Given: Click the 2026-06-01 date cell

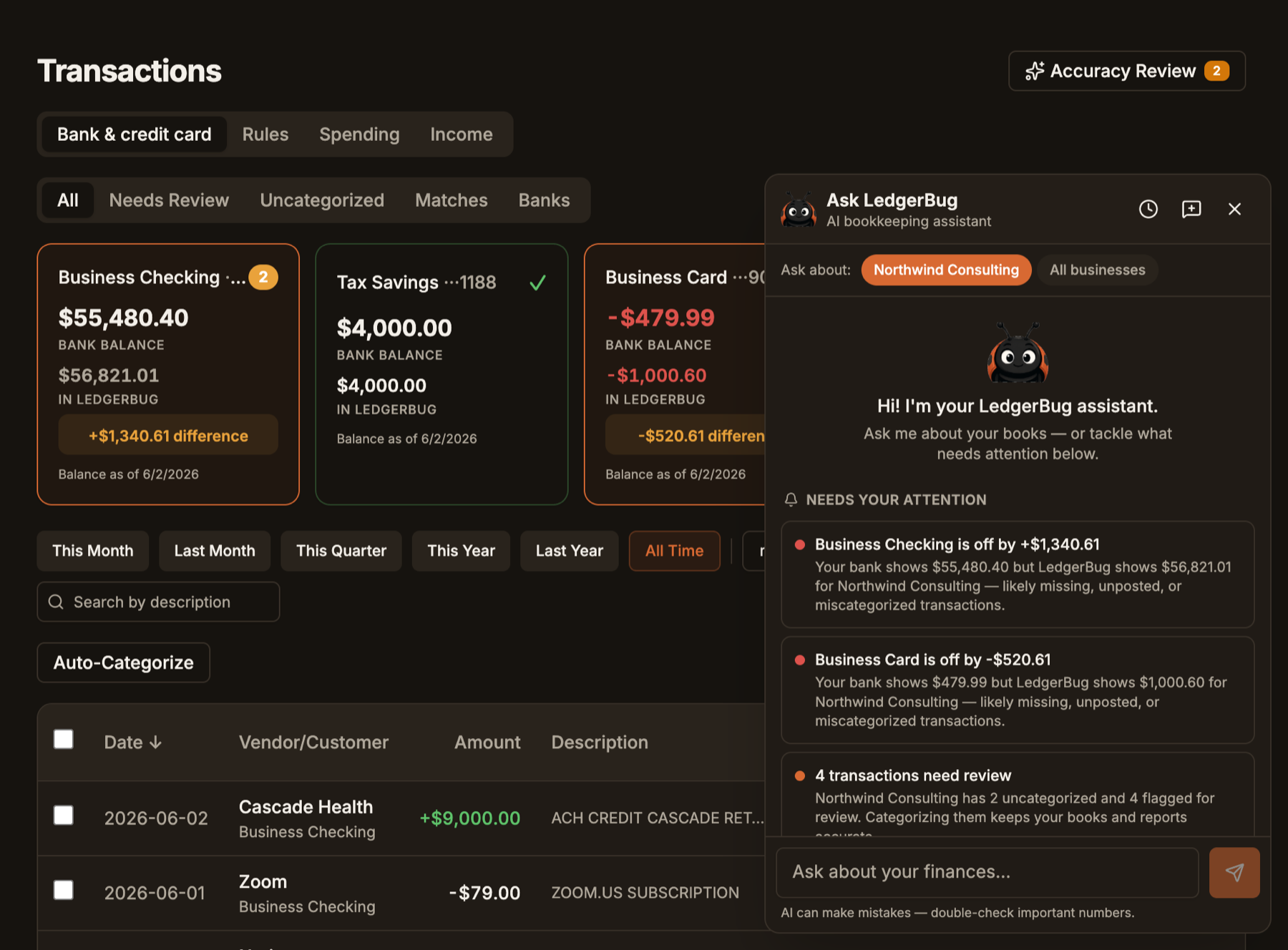Looking at the screenshot, I should coord(155,893).
